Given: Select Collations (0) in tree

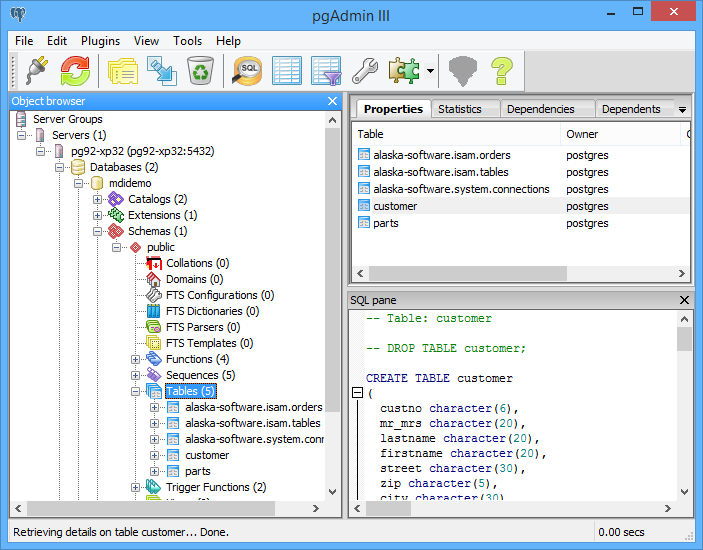Looking at the screenshot, I should pos(197,263).
